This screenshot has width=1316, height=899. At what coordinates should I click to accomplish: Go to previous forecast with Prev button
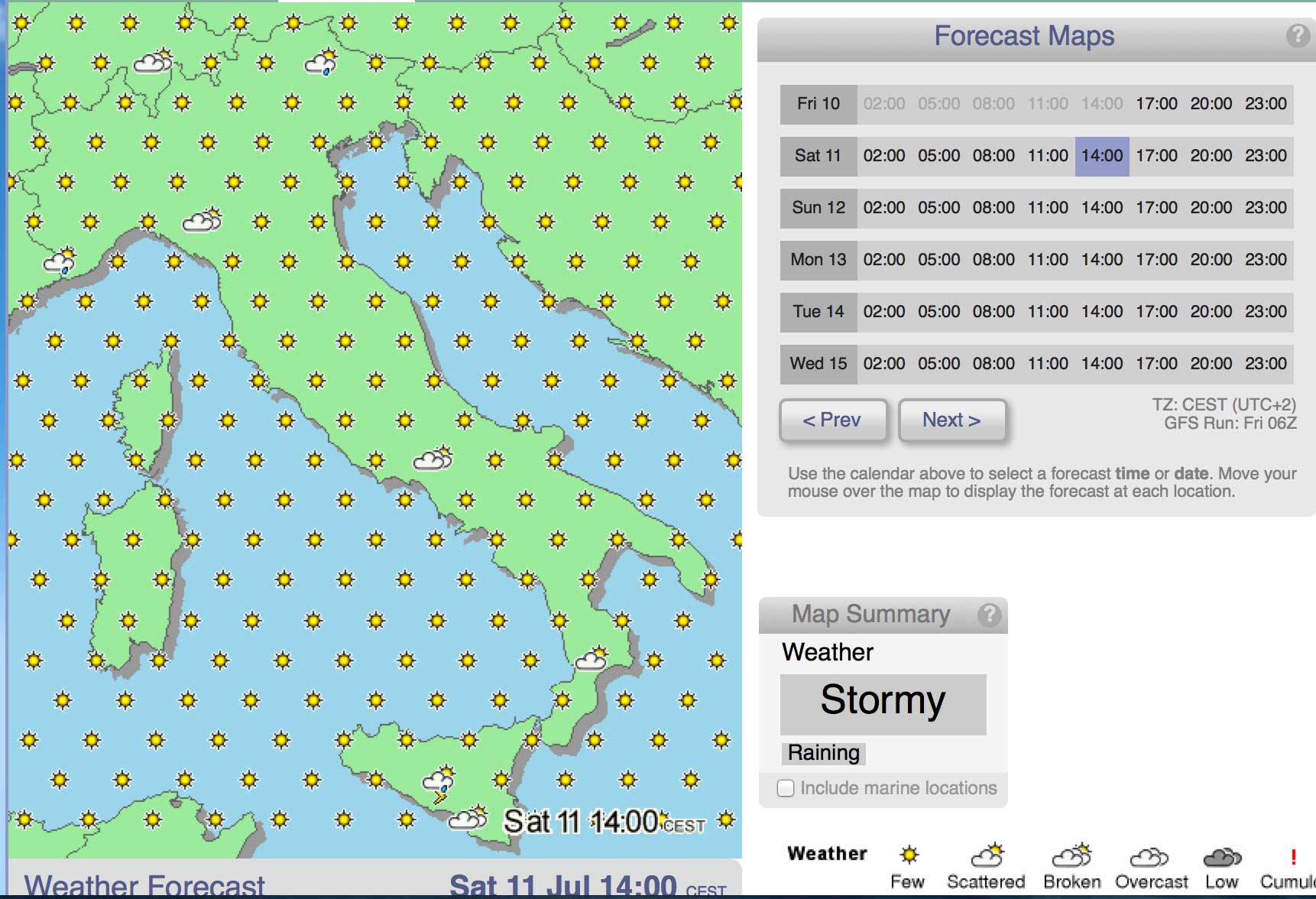pos(832,420)
